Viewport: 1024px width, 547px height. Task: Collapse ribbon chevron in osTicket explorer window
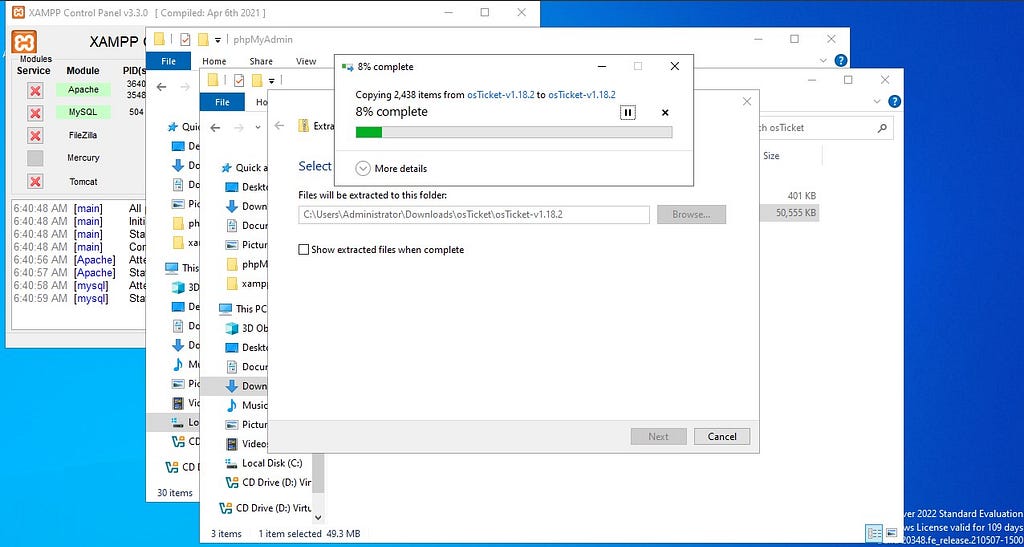click(x=878, y=101)
